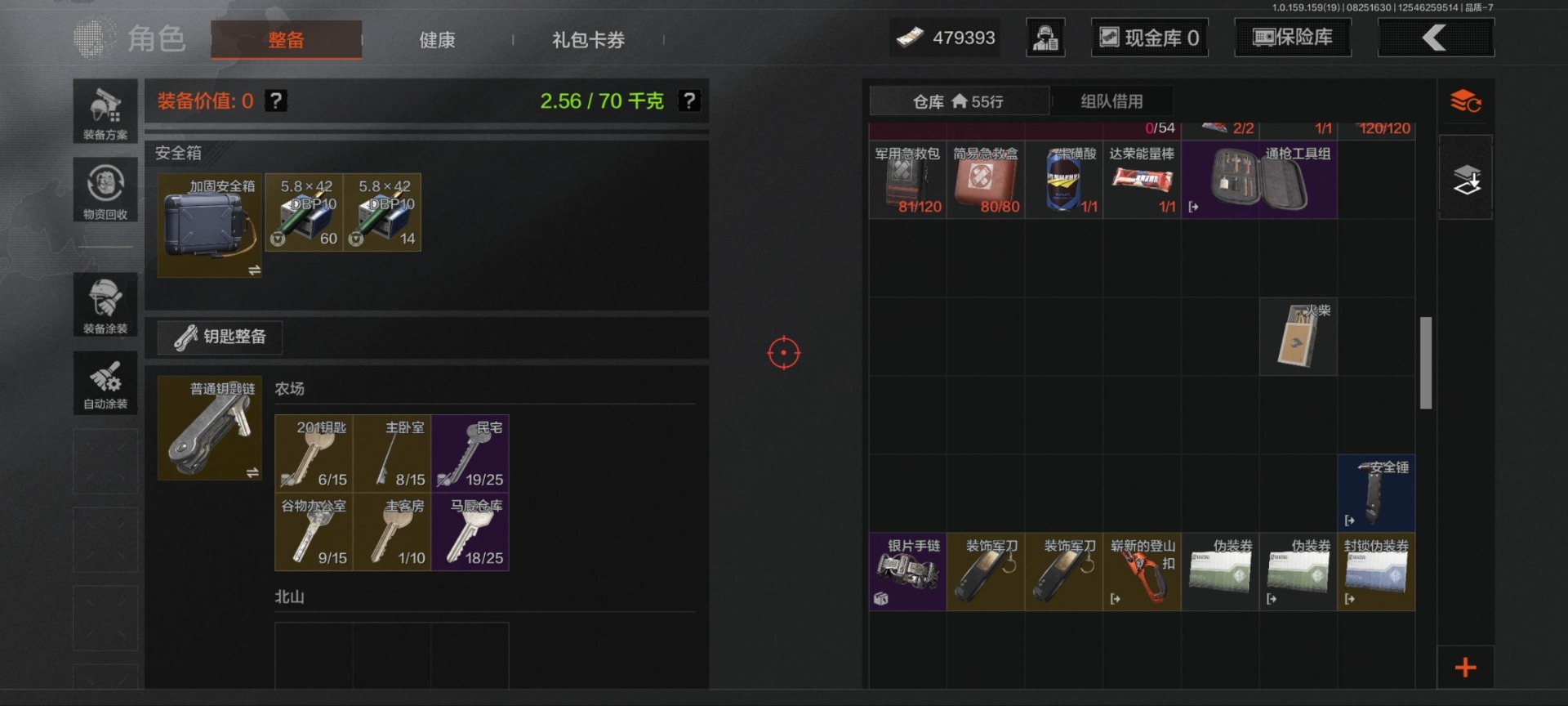This screenshot has height=706, width=1568.
Task: Toggle the swap arrows on 普通钥匙链
Action: coord(252,472)
